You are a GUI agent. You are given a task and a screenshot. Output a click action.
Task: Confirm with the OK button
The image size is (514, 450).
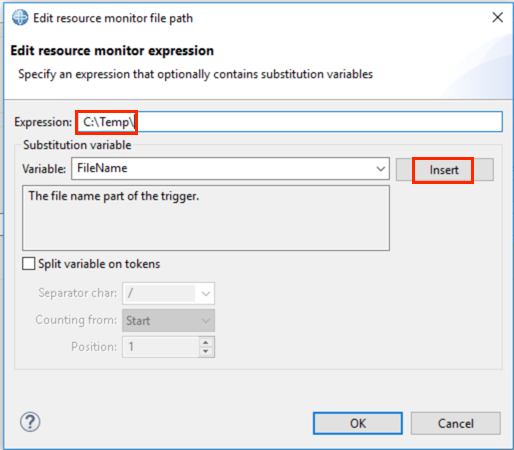[358, 423]
